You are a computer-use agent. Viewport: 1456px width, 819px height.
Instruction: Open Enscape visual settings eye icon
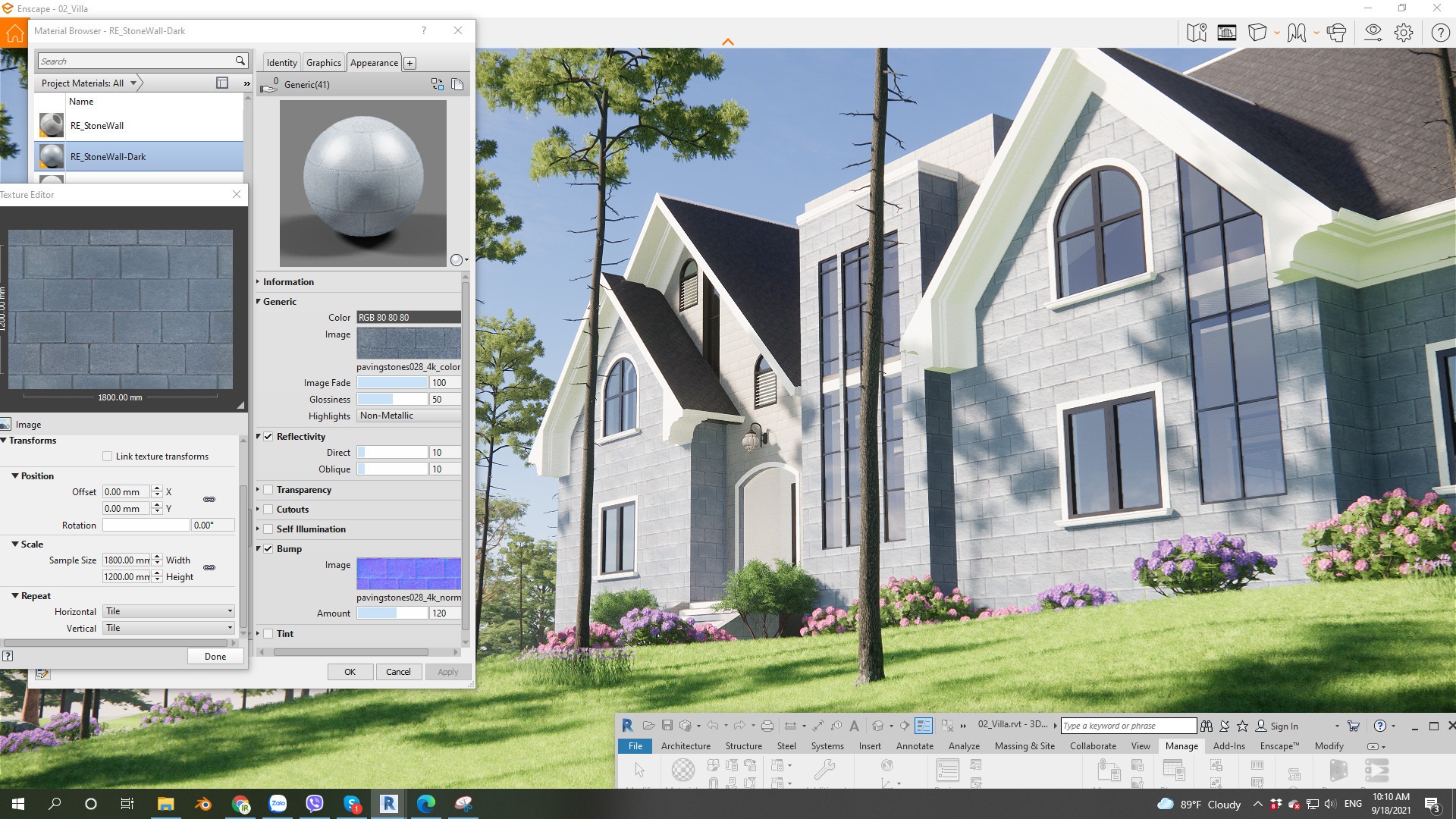coord(1373,33)
